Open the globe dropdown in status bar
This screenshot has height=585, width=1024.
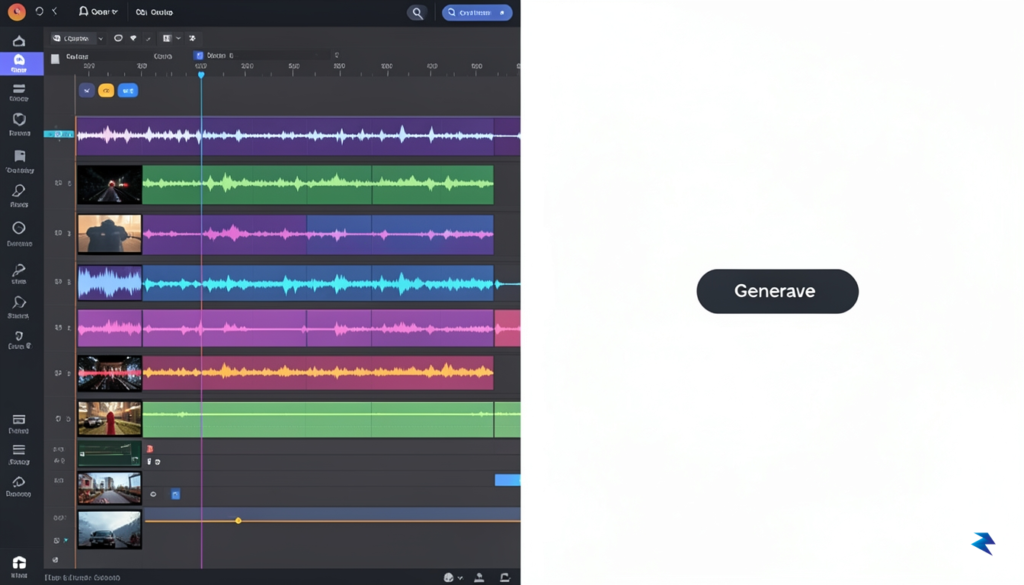[453, 577]
